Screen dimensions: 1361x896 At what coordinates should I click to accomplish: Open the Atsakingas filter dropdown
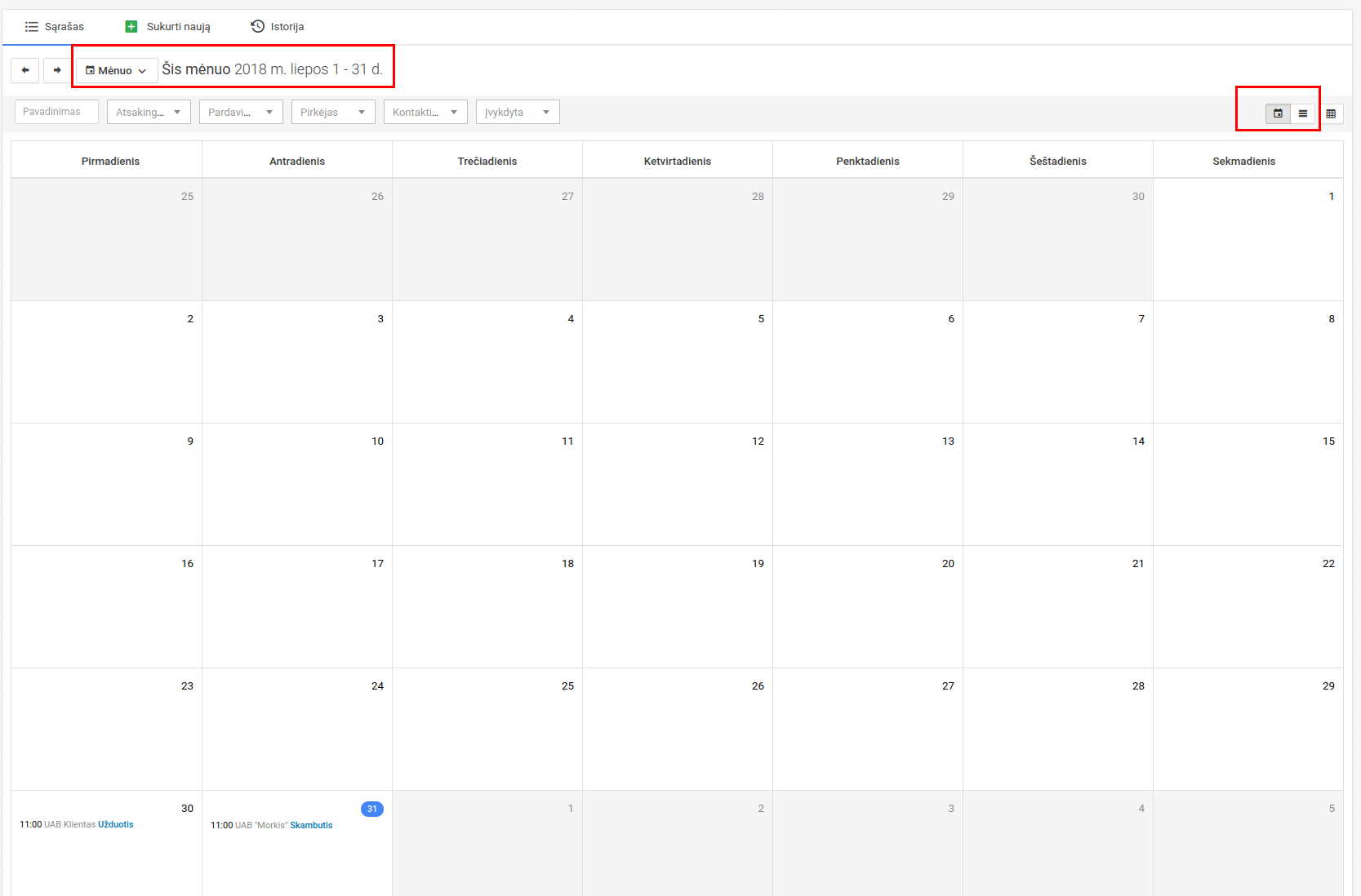click(149, 112)
